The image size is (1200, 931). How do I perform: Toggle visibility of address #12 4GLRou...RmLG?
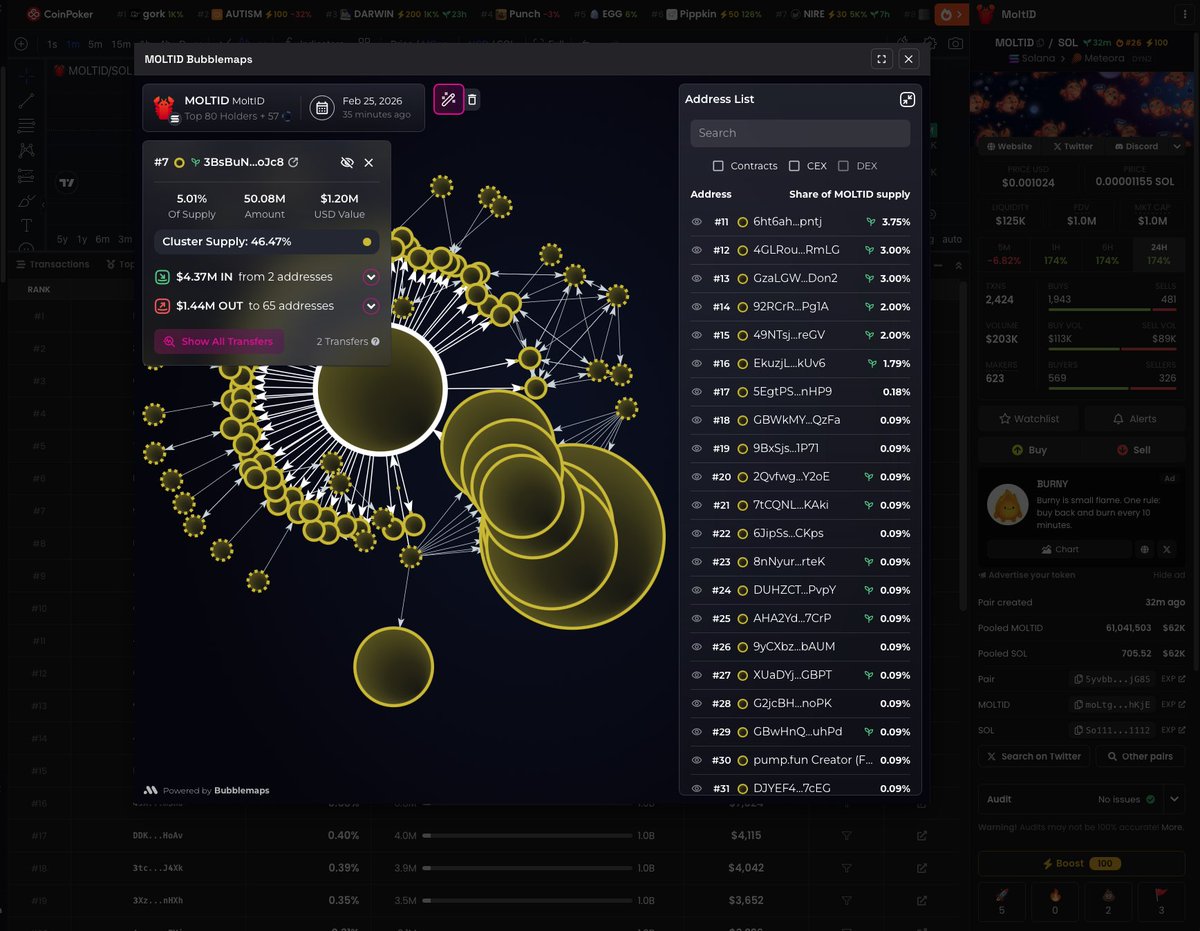pos(697,250)
